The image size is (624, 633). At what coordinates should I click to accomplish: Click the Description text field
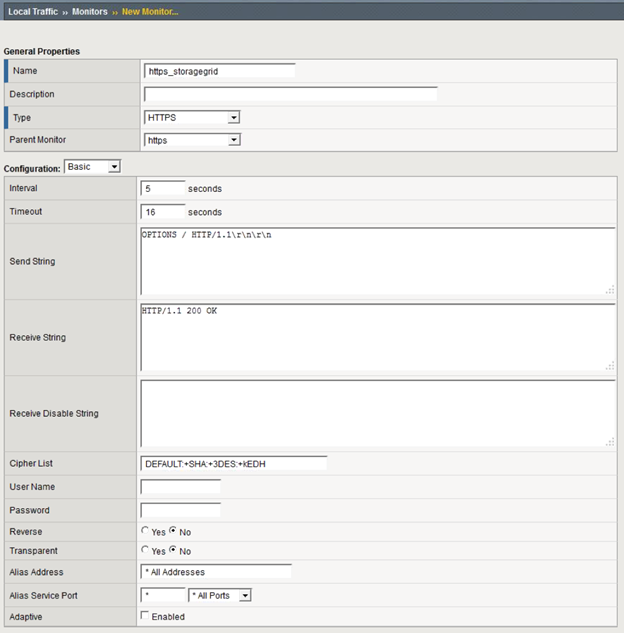[x=290, y=94]
